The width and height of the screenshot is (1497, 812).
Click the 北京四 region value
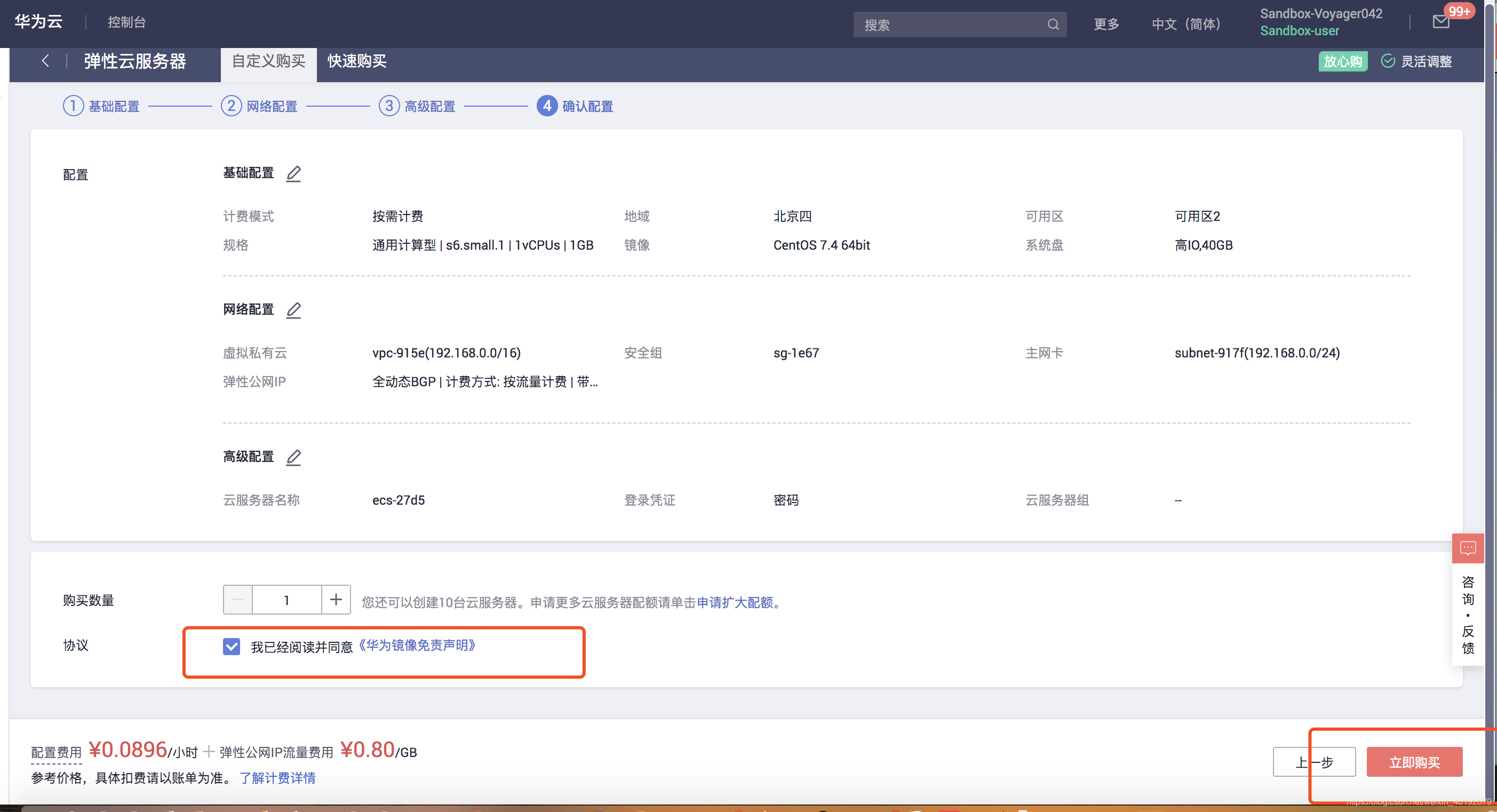pyautogui.click(x=792, y=216)
